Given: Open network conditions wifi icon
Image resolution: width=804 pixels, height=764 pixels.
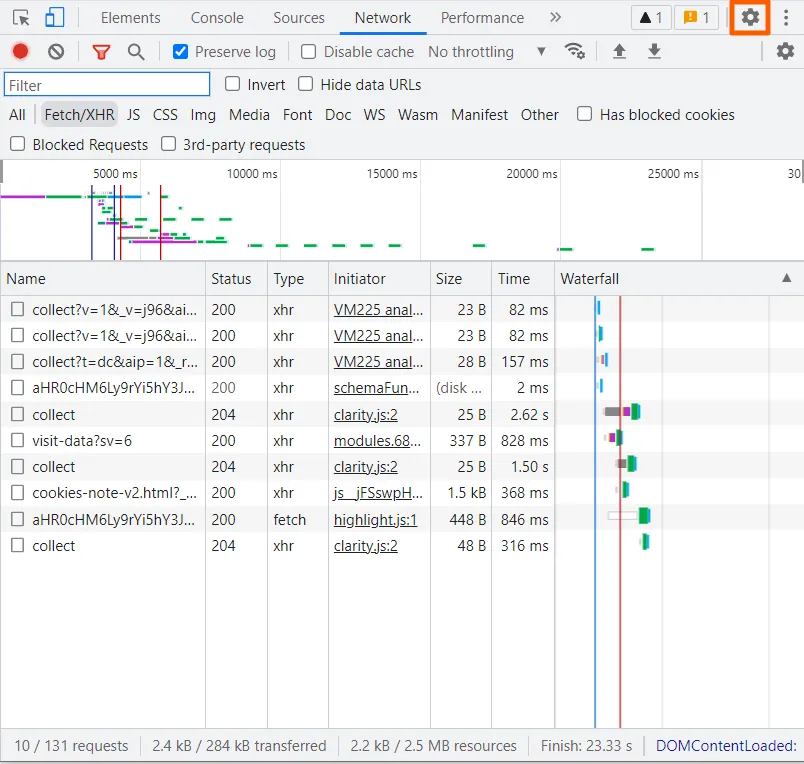Looking at the screenshot, I should pyautogui.click(x=574, y=51).
